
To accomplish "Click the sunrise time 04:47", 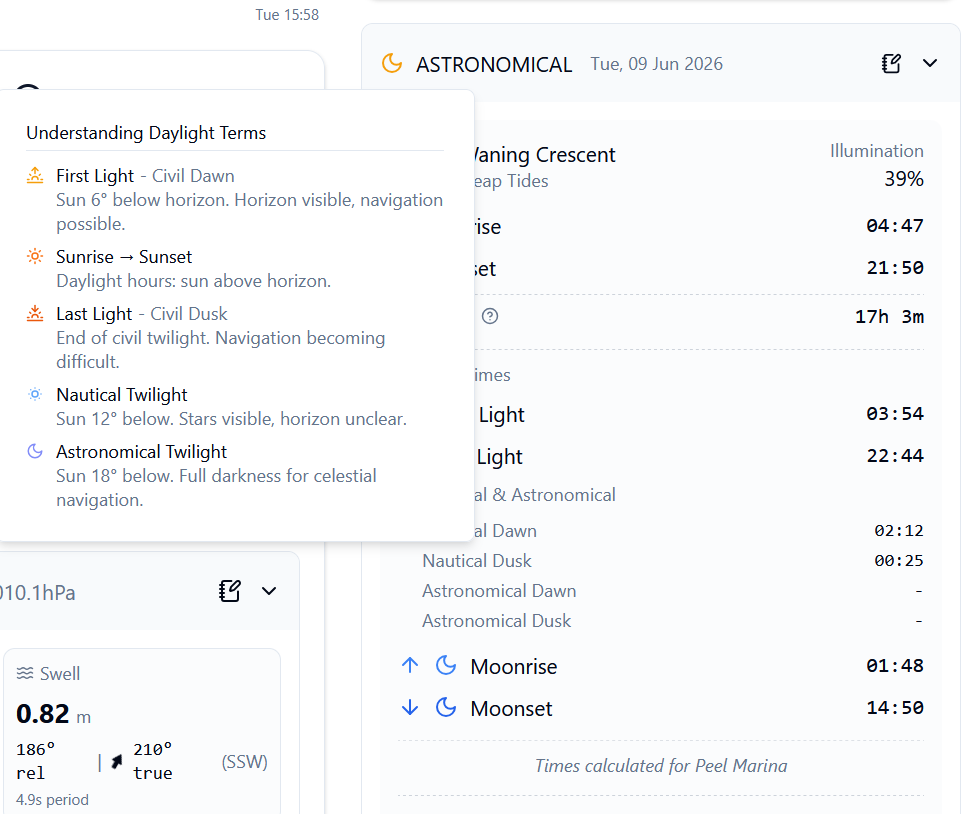I will click(x=895, y=226).
